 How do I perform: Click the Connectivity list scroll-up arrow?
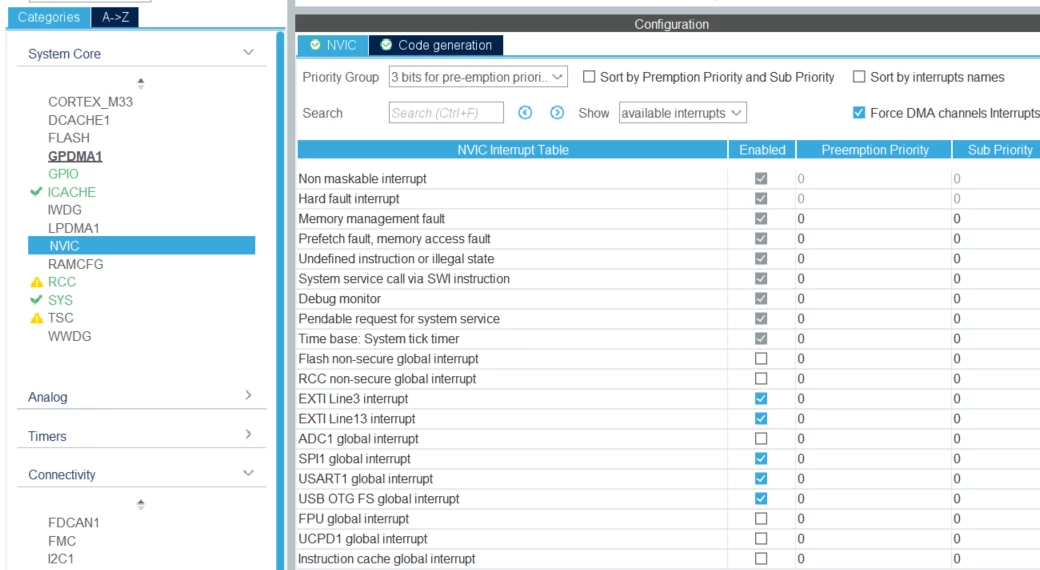141,504
